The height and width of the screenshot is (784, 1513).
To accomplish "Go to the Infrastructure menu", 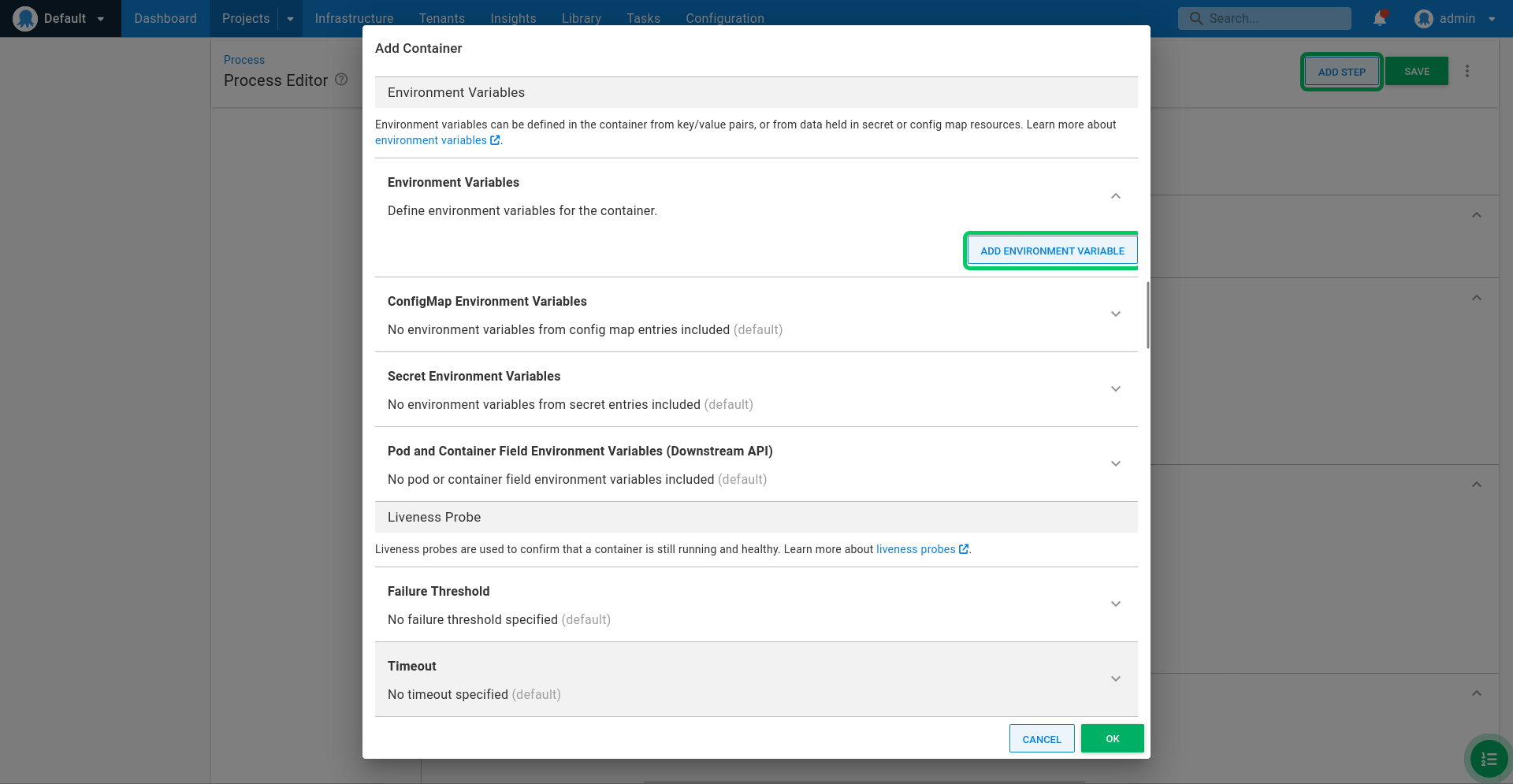I will pos(354,18).
